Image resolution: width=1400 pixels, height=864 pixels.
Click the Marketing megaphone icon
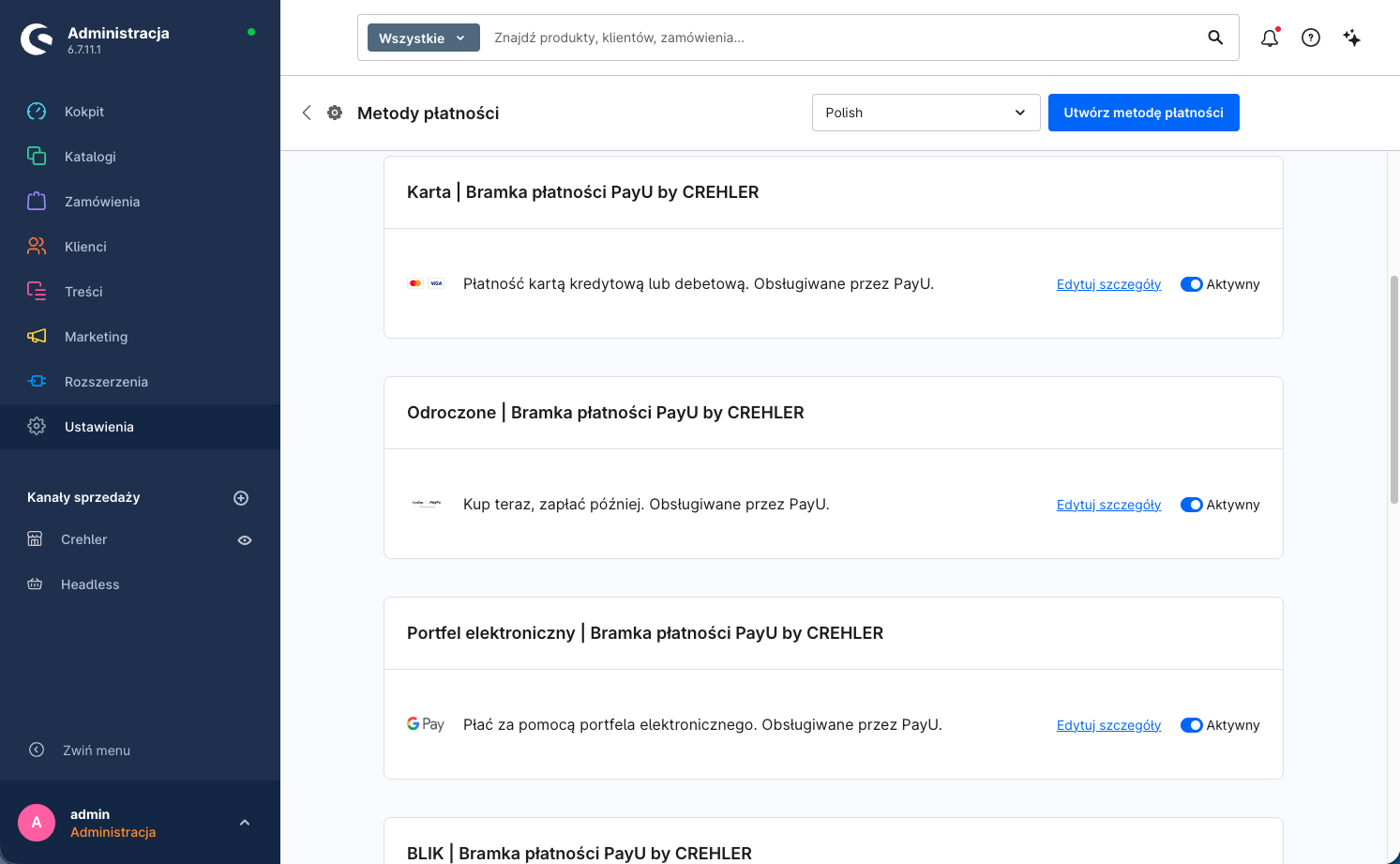click(37, 336)
